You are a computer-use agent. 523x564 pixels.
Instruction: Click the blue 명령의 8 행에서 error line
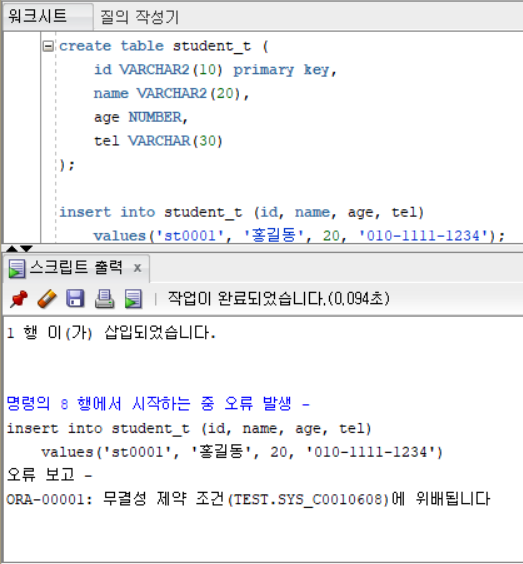coord(158,404)
